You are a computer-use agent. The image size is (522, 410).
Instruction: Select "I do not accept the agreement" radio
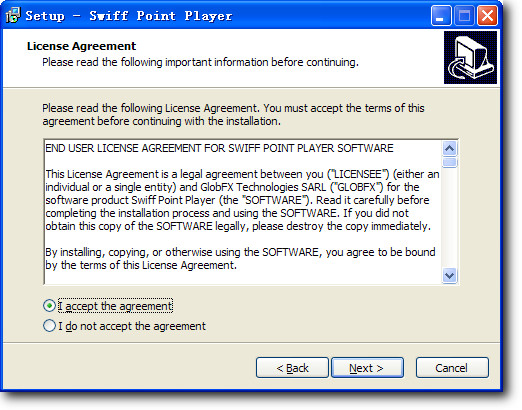(x=49, y=326)
